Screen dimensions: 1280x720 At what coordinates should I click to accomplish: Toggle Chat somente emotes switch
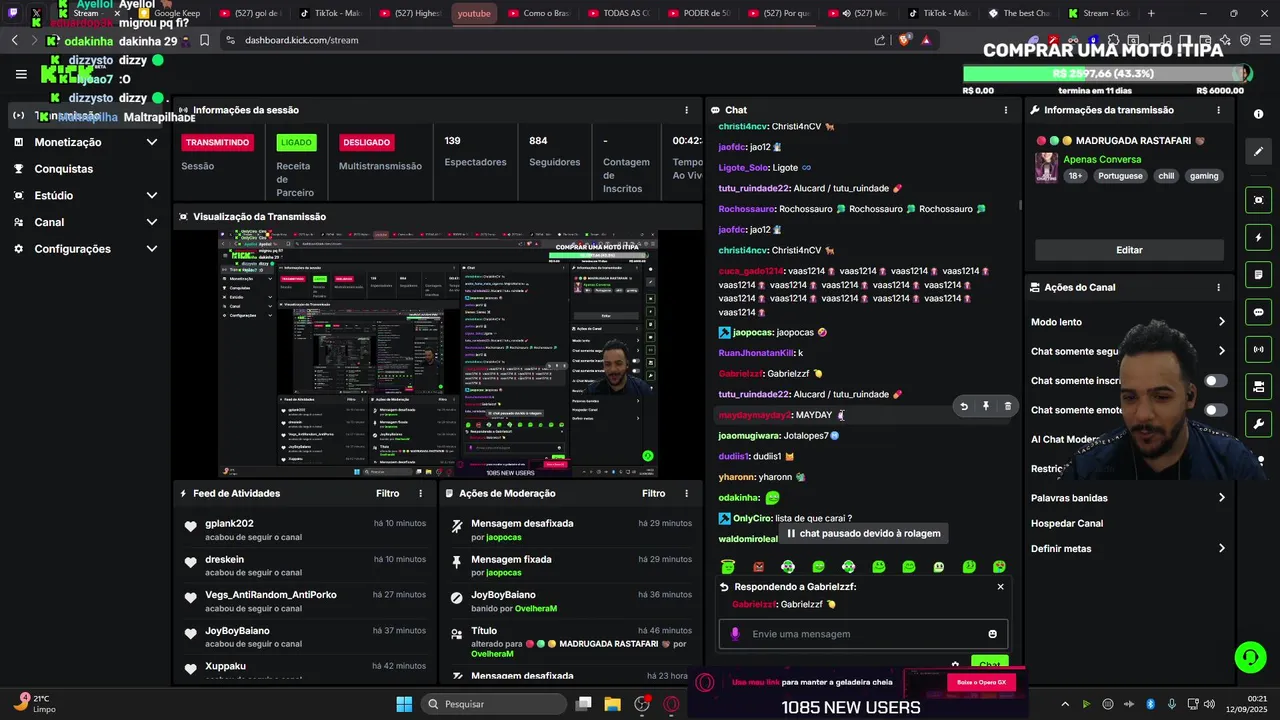tap(1215, 410)
